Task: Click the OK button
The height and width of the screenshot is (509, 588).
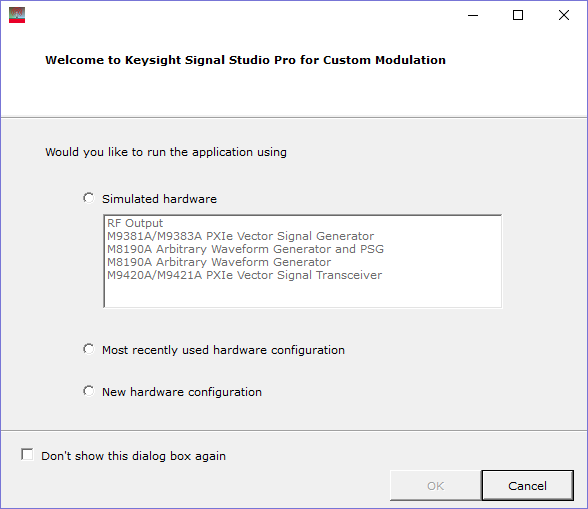Action: [x=435, y=486]
